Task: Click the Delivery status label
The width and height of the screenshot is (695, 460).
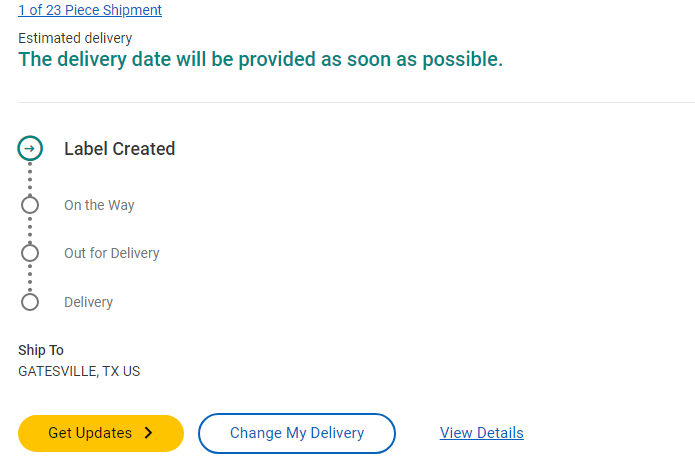Action: click(x=88, y=302)
